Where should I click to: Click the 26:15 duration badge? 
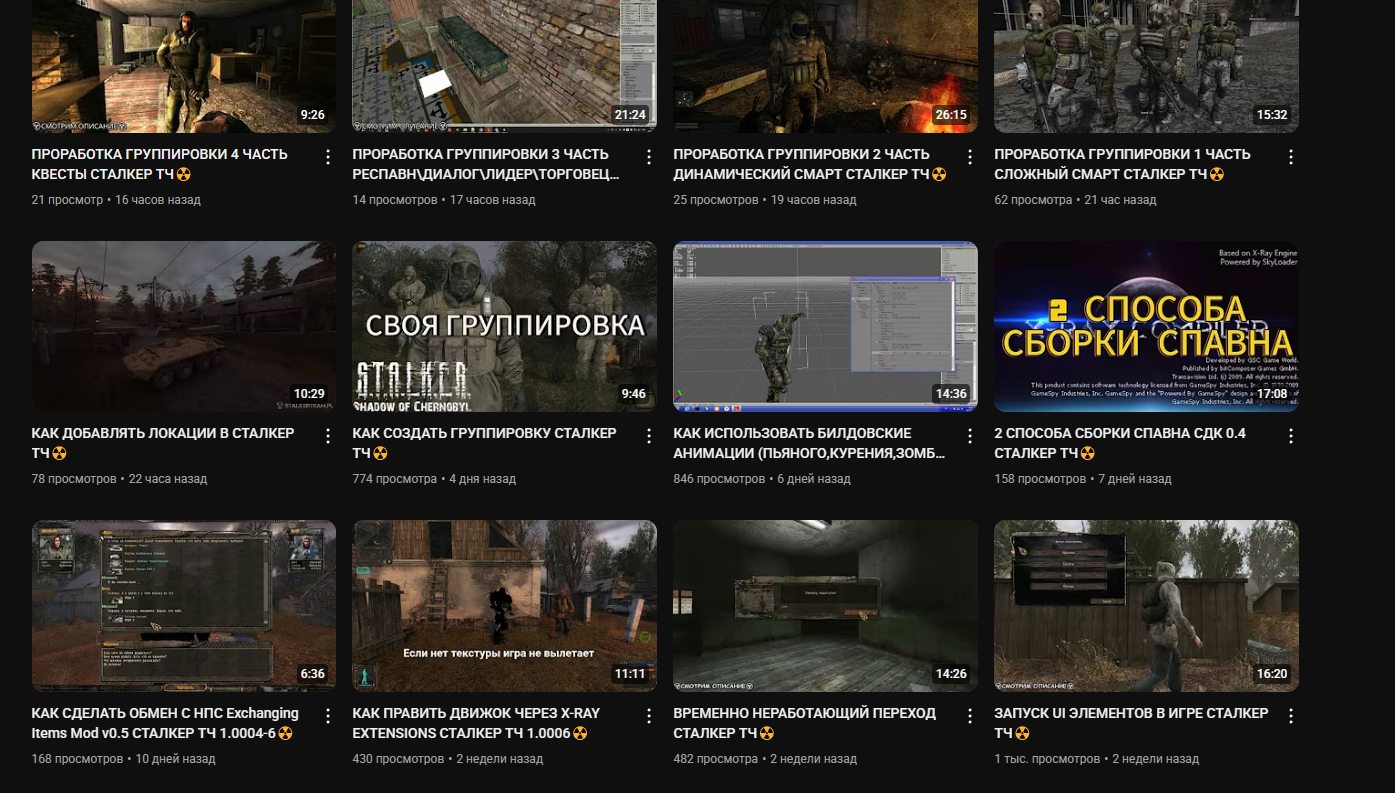[x=951, y=115]
